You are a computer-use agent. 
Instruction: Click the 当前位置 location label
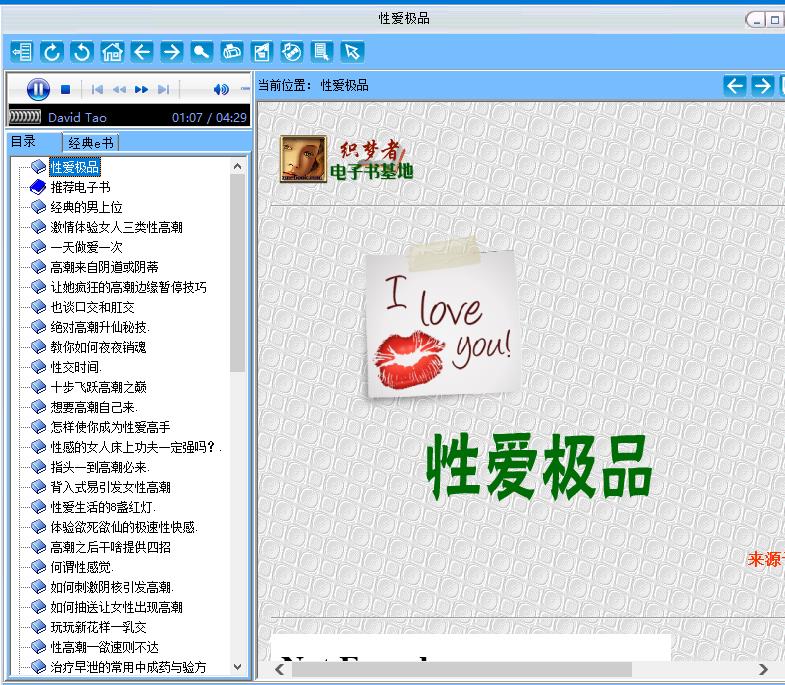pyautogui.click(x=285, y=86)
